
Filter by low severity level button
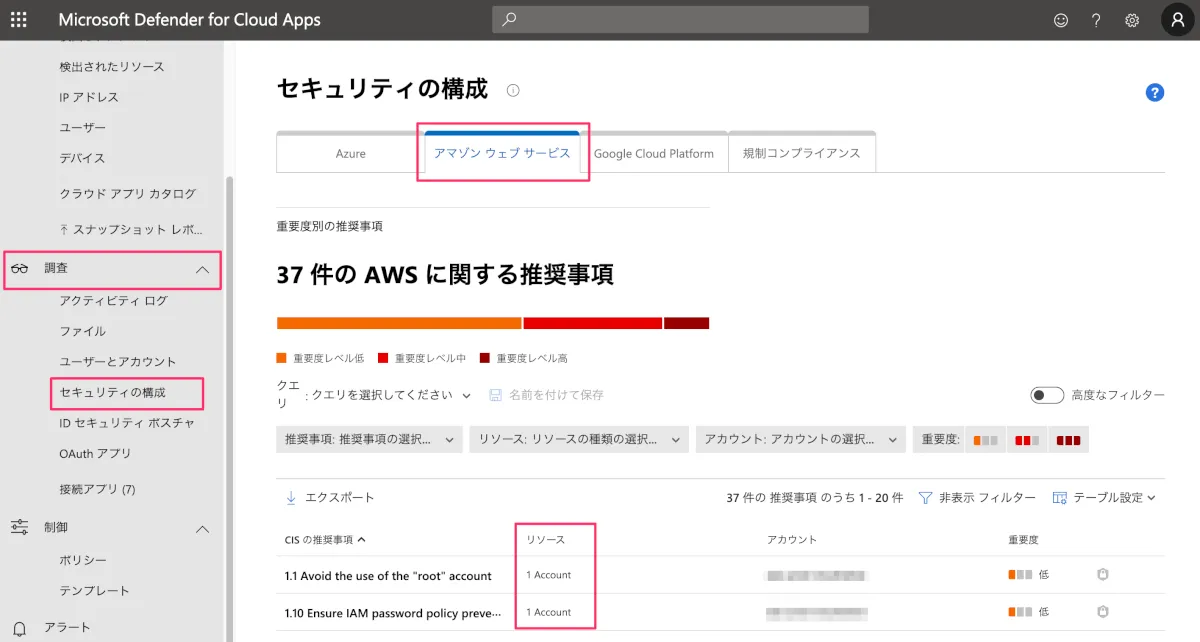point(985,440)
